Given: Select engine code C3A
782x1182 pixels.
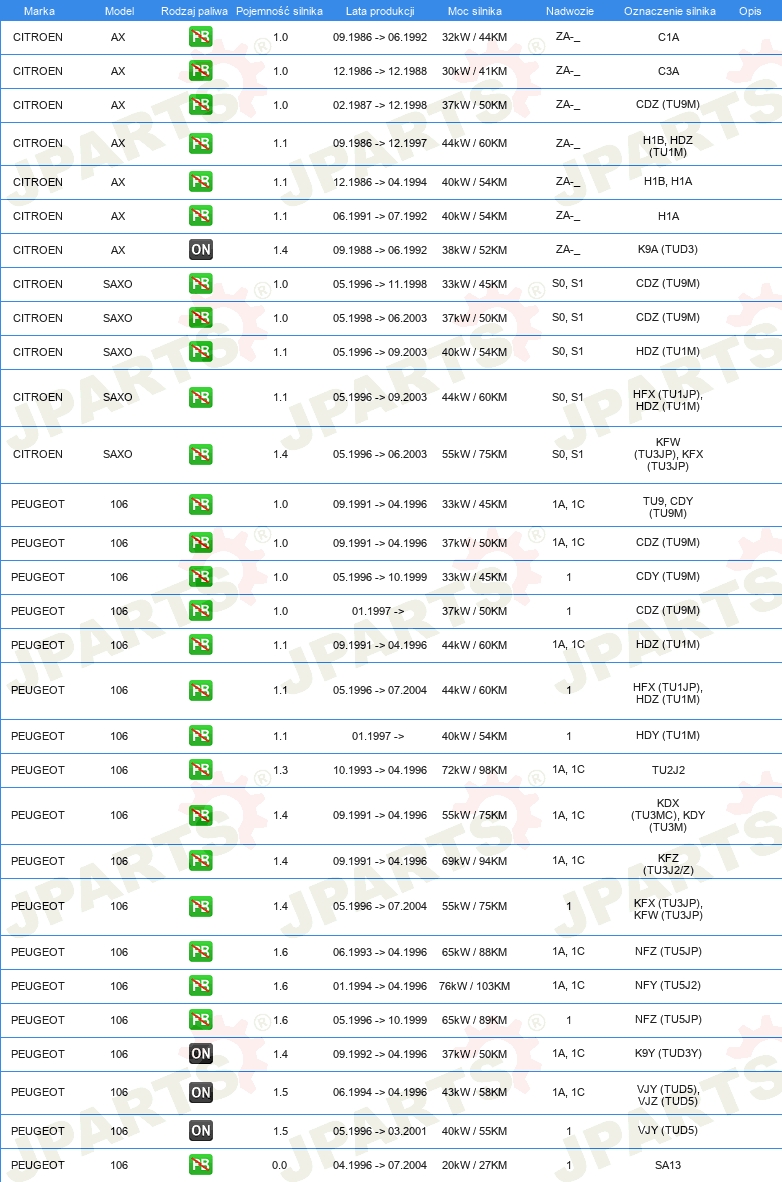Looking at the screenshot, I should (668, 71).
